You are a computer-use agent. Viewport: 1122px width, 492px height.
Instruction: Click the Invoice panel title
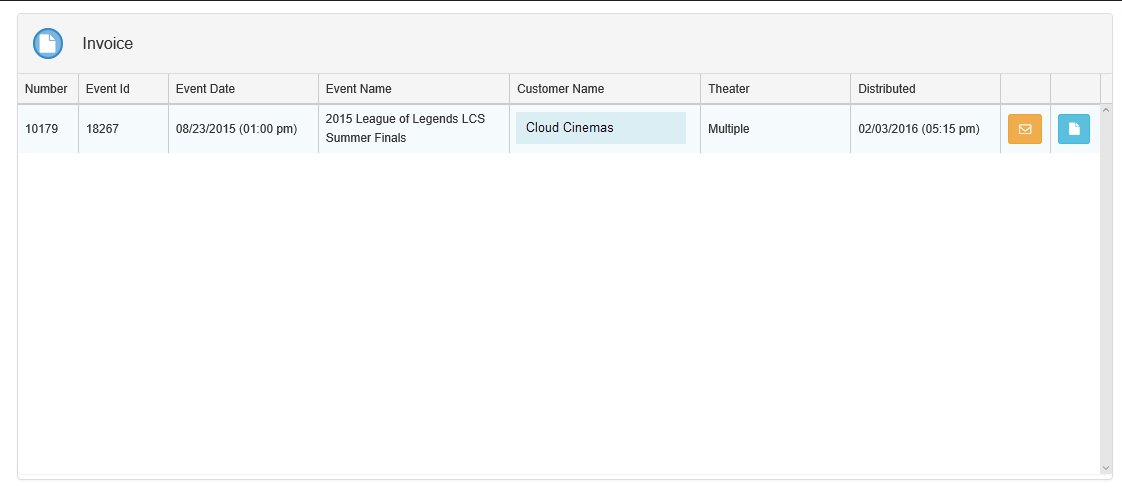pos(108,44)
